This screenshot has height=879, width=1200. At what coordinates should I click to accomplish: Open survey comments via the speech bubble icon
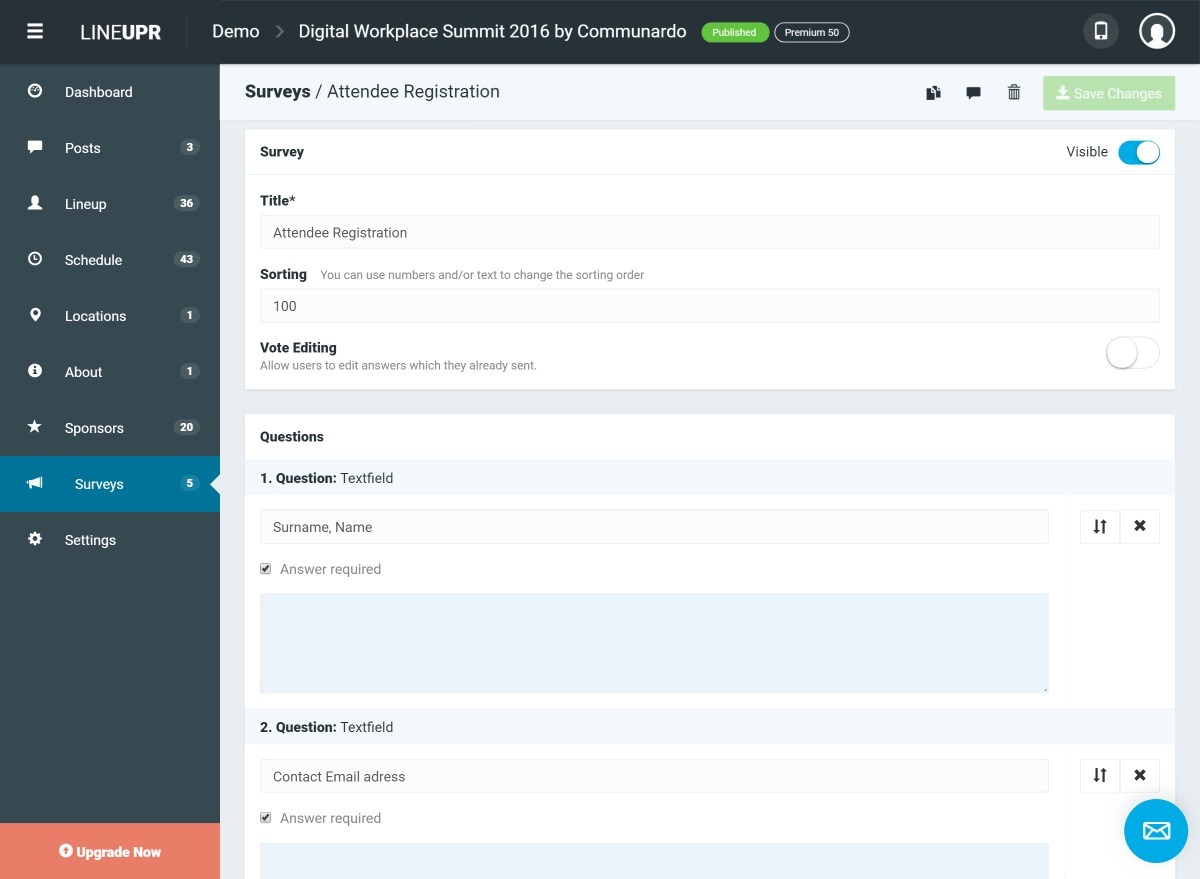pos(973,92)
